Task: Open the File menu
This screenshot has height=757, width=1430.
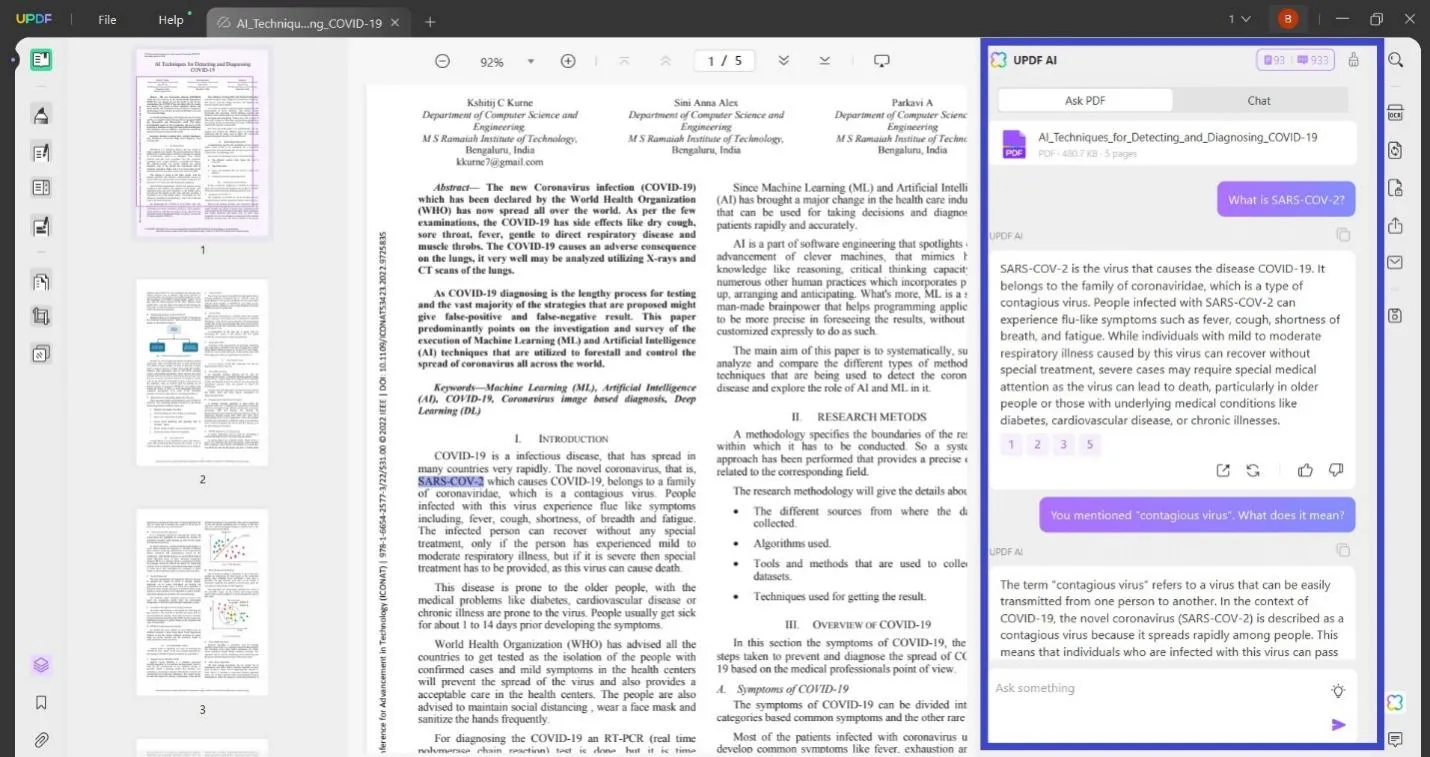Action: coord(107,20)
